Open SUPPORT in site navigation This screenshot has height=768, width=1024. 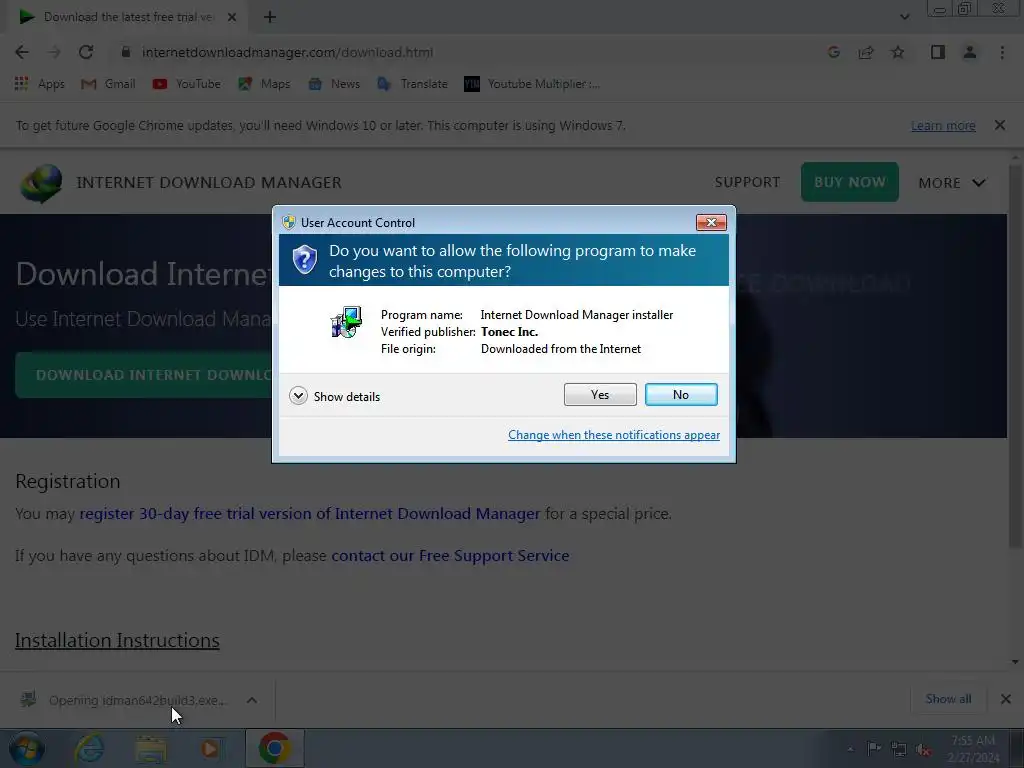pyautogui.click(x=747, y=182)
